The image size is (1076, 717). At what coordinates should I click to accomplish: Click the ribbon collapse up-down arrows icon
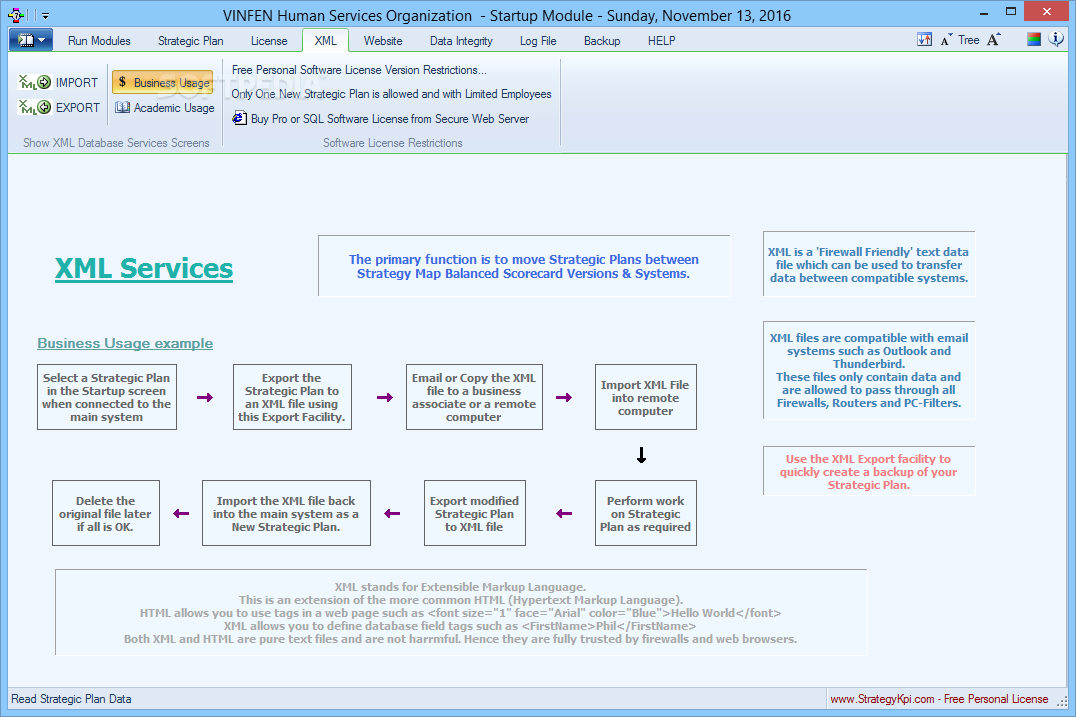click(x=924, y=40)
